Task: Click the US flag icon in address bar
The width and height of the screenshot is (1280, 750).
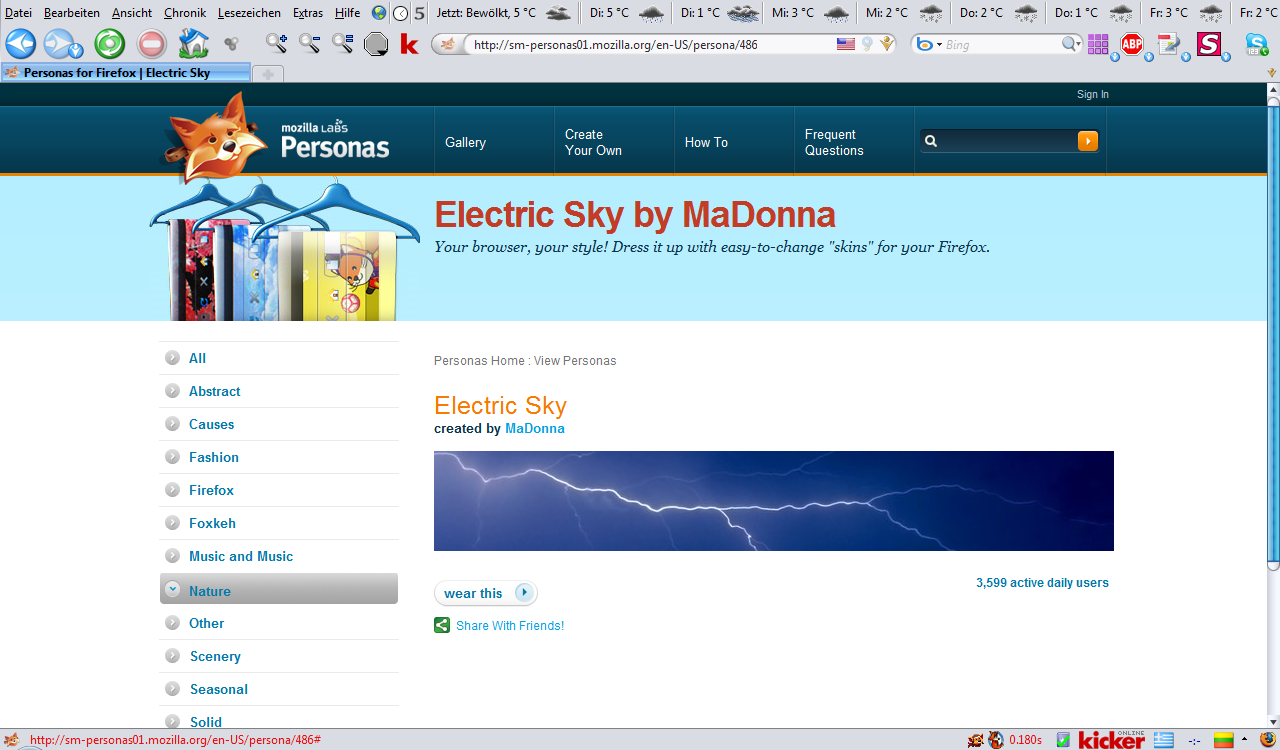Action: coord(846,44)
